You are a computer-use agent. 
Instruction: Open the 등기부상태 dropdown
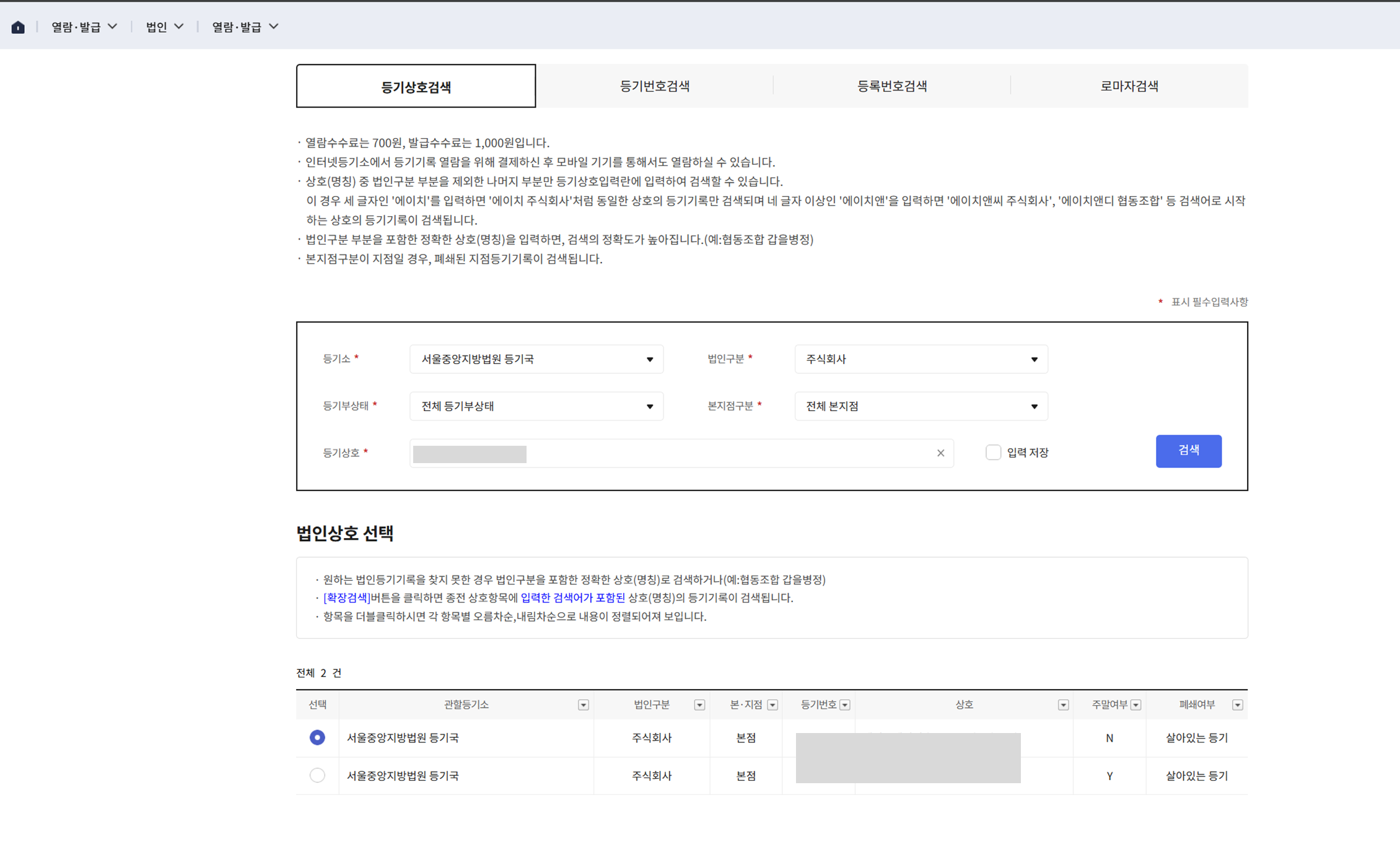pos(536,406)
